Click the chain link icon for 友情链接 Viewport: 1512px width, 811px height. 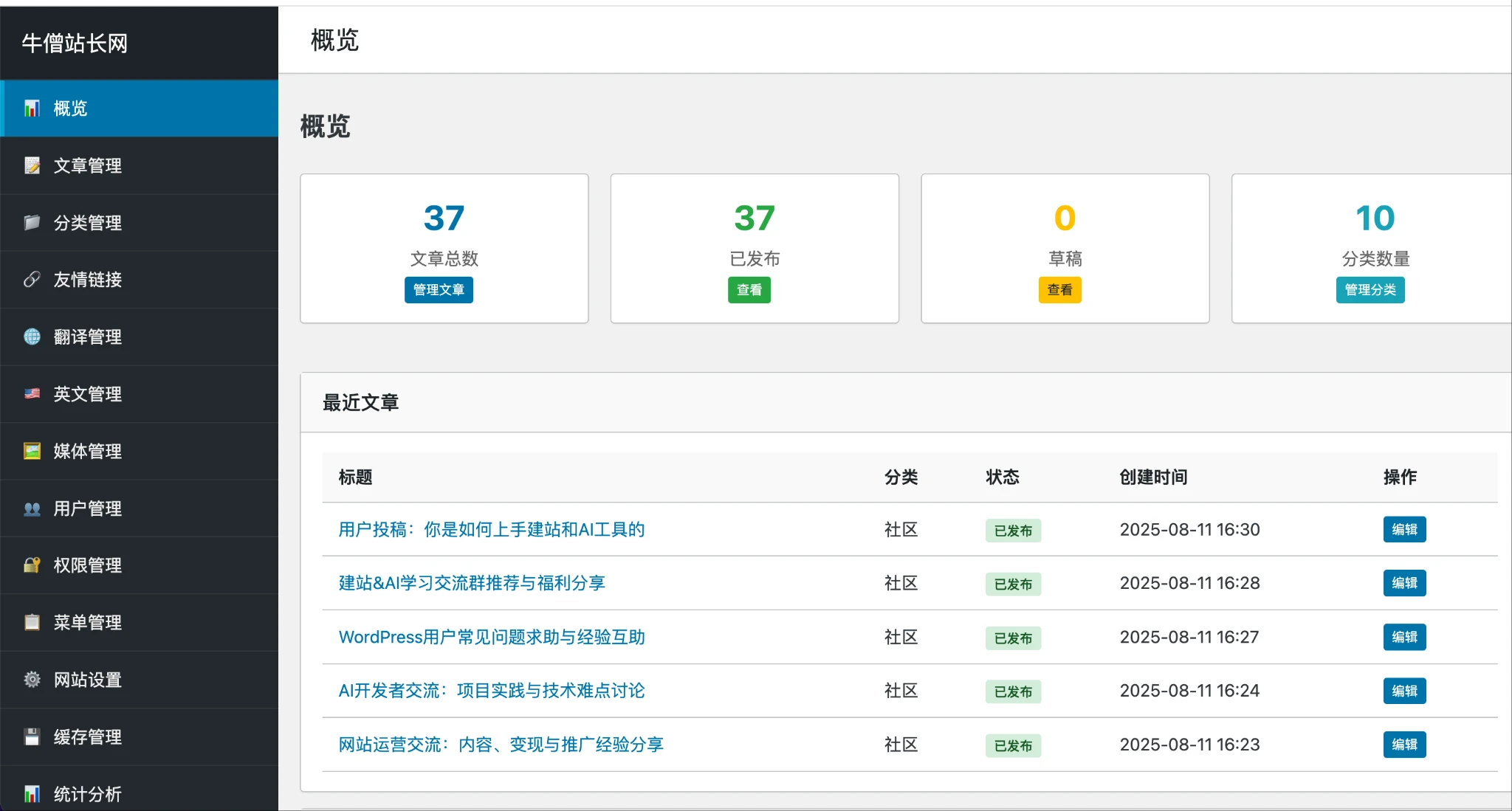point(32,280)
